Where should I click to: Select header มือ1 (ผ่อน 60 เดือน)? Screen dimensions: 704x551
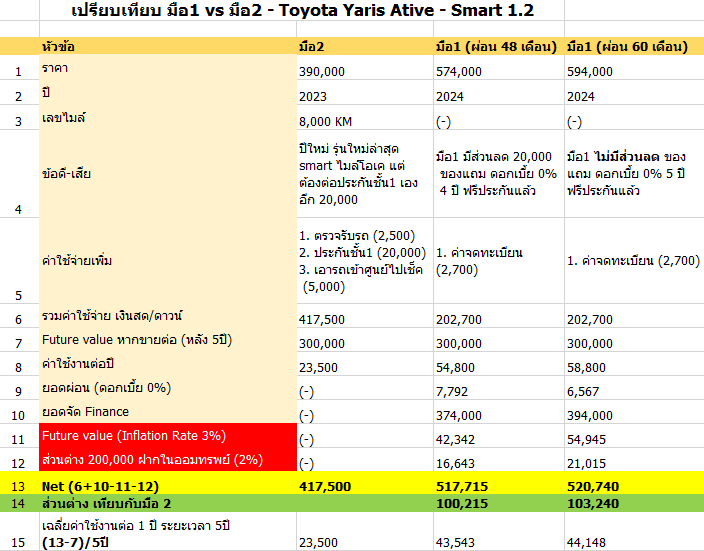coord(634,46)
